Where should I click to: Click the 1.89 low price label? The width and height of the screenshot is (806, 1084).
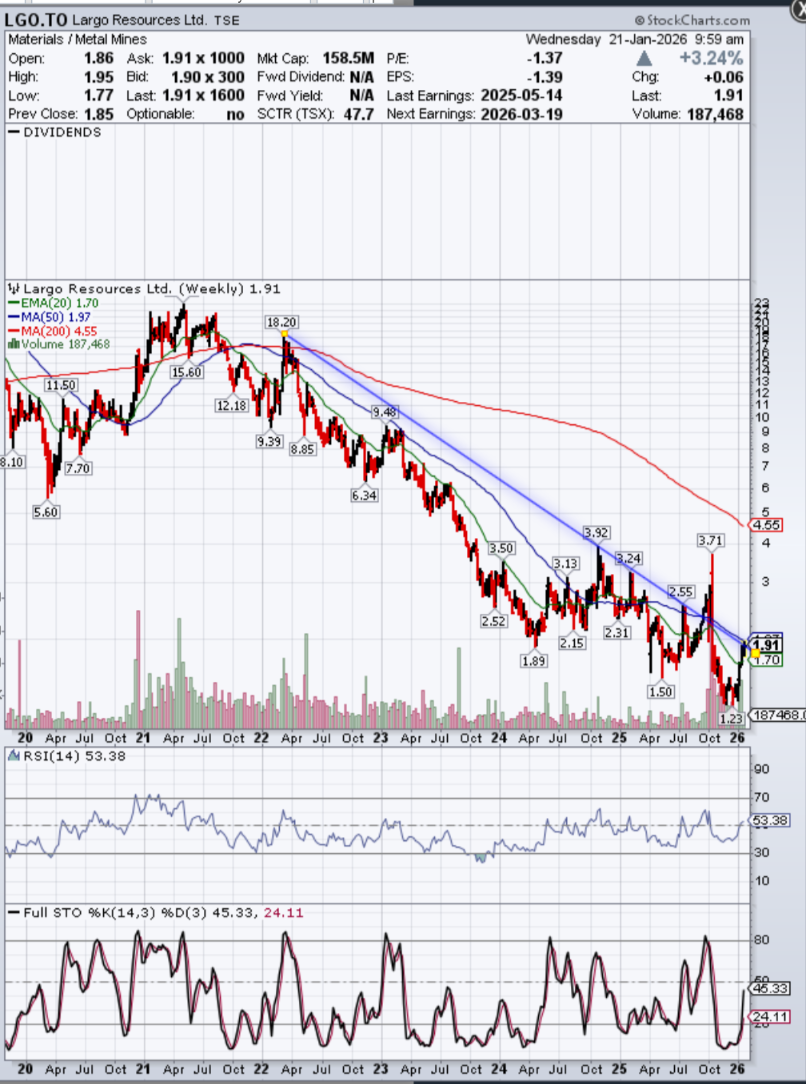tap(533, 661)
